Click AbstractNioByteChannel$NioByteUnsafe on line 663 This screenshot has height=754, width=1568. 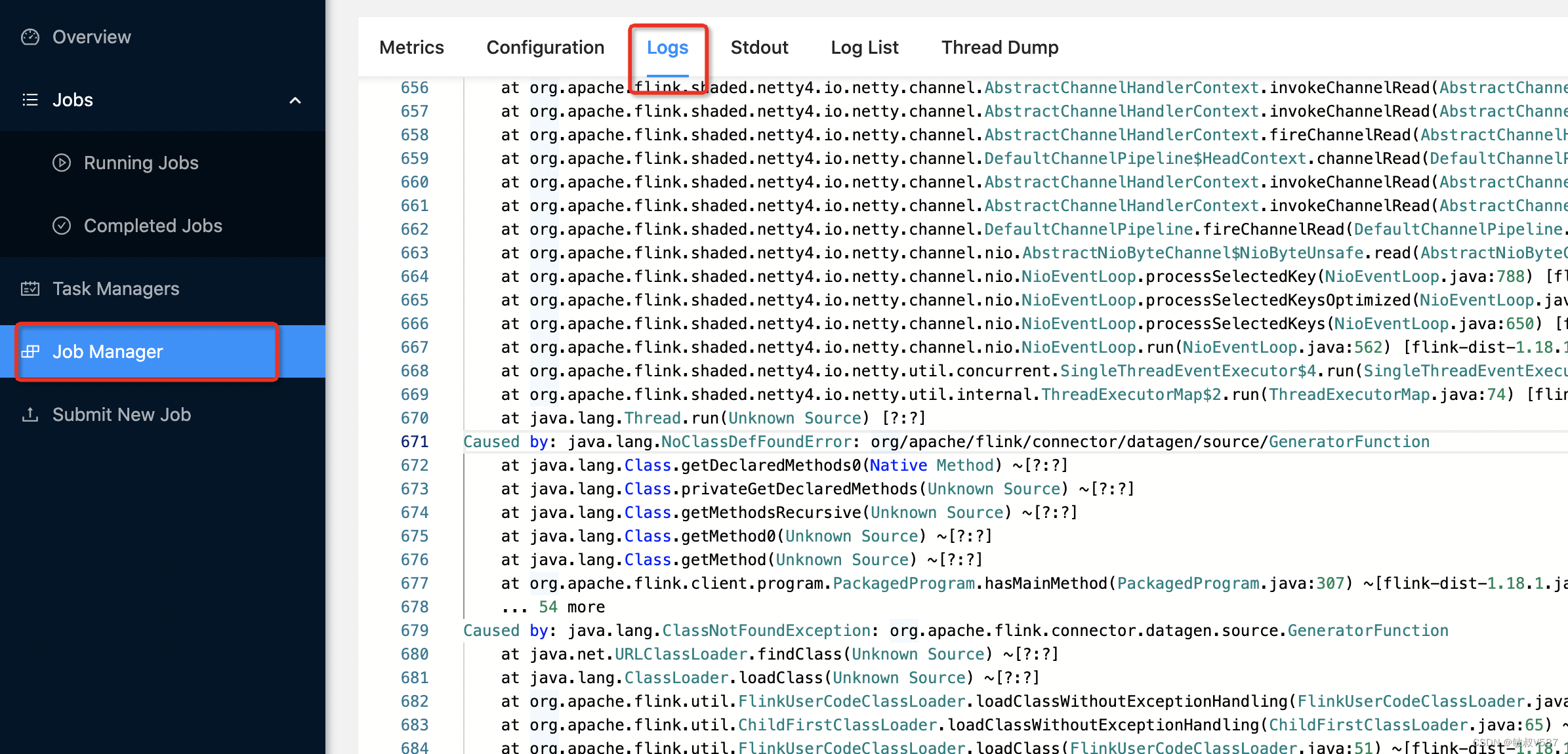coord(1193,253)
